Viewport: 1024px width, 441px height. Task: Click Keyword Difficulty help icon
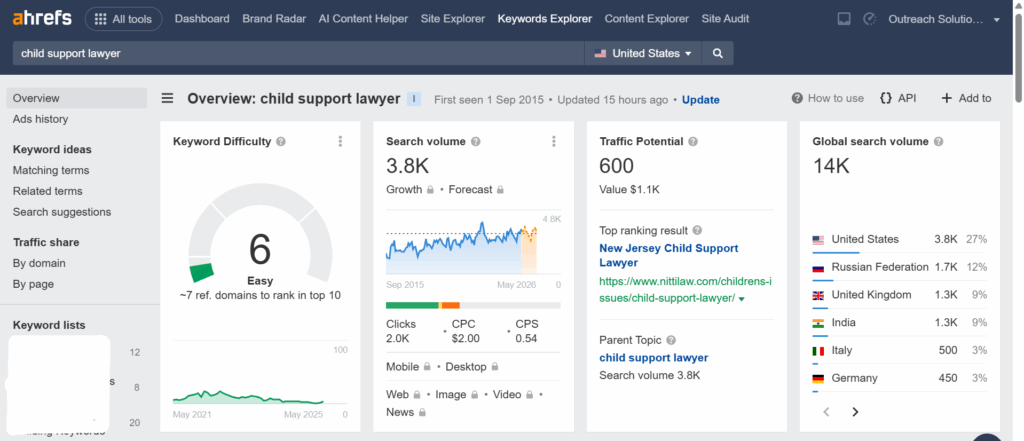coord(281,141)
